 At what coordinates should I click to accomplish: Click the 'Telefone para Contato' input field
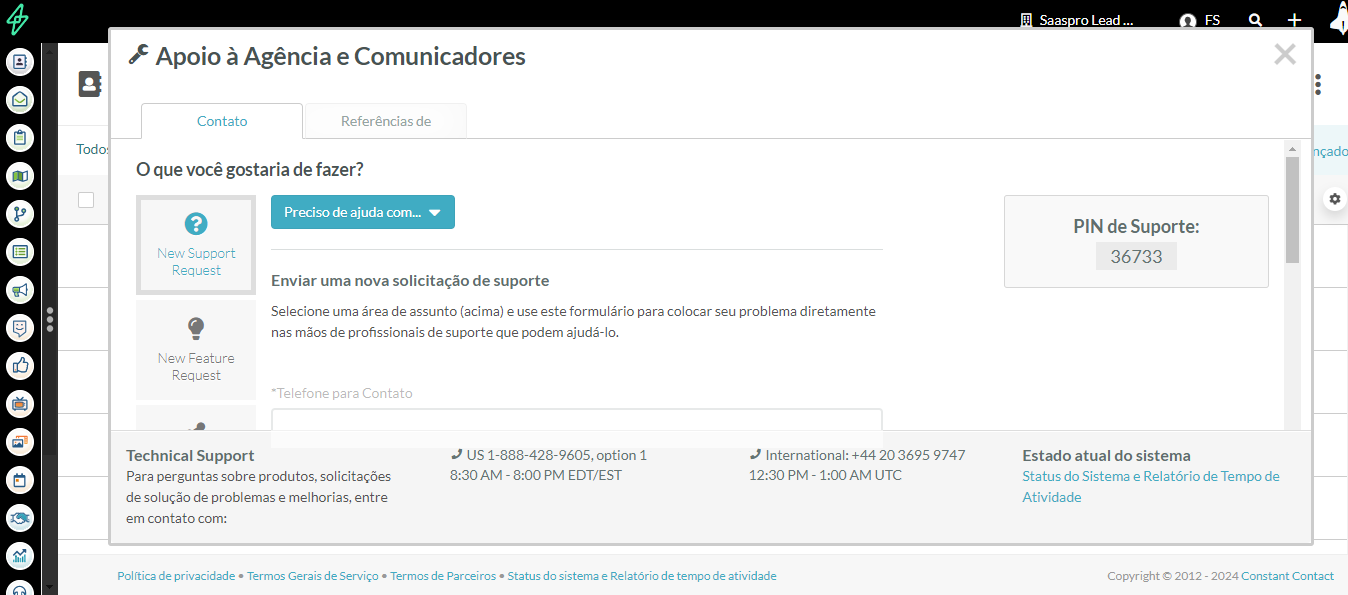pyautogui.click(x=576, y=420)
